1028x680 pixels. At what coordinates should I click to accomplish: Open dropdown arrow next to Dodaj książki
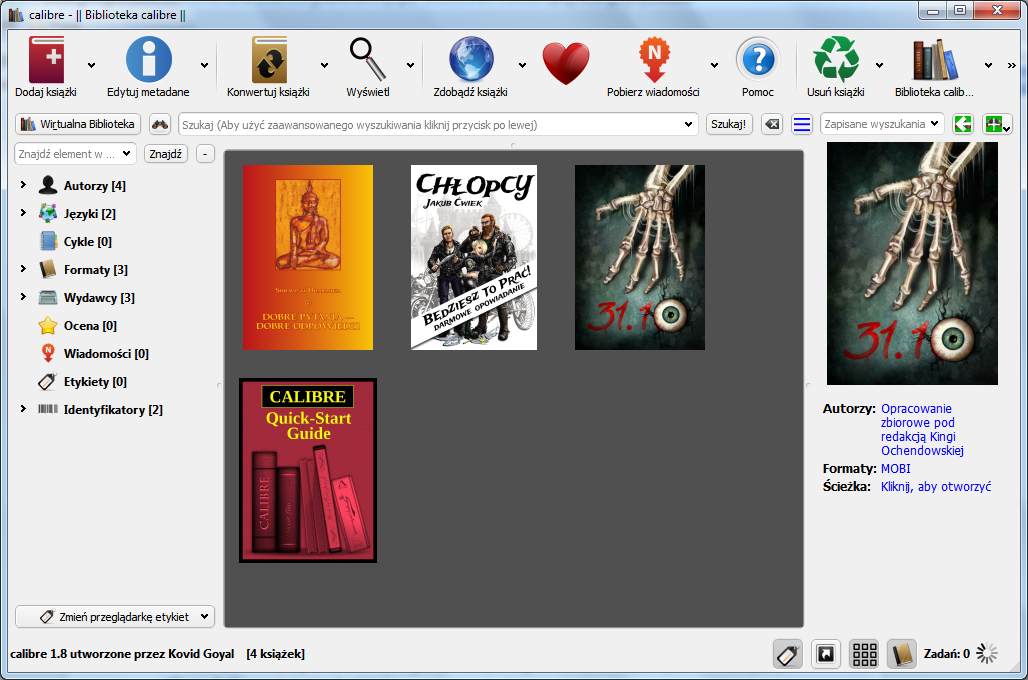pyautogui.click(x=91, y=65)
